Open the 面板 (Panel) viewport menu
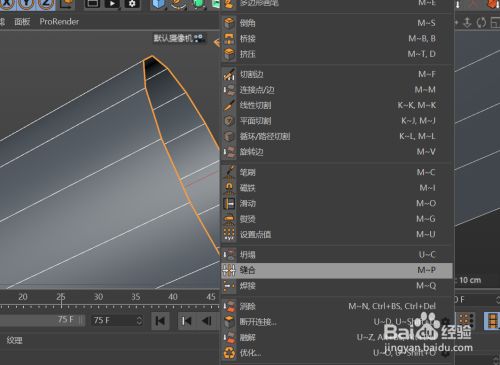 coord(22,22)
